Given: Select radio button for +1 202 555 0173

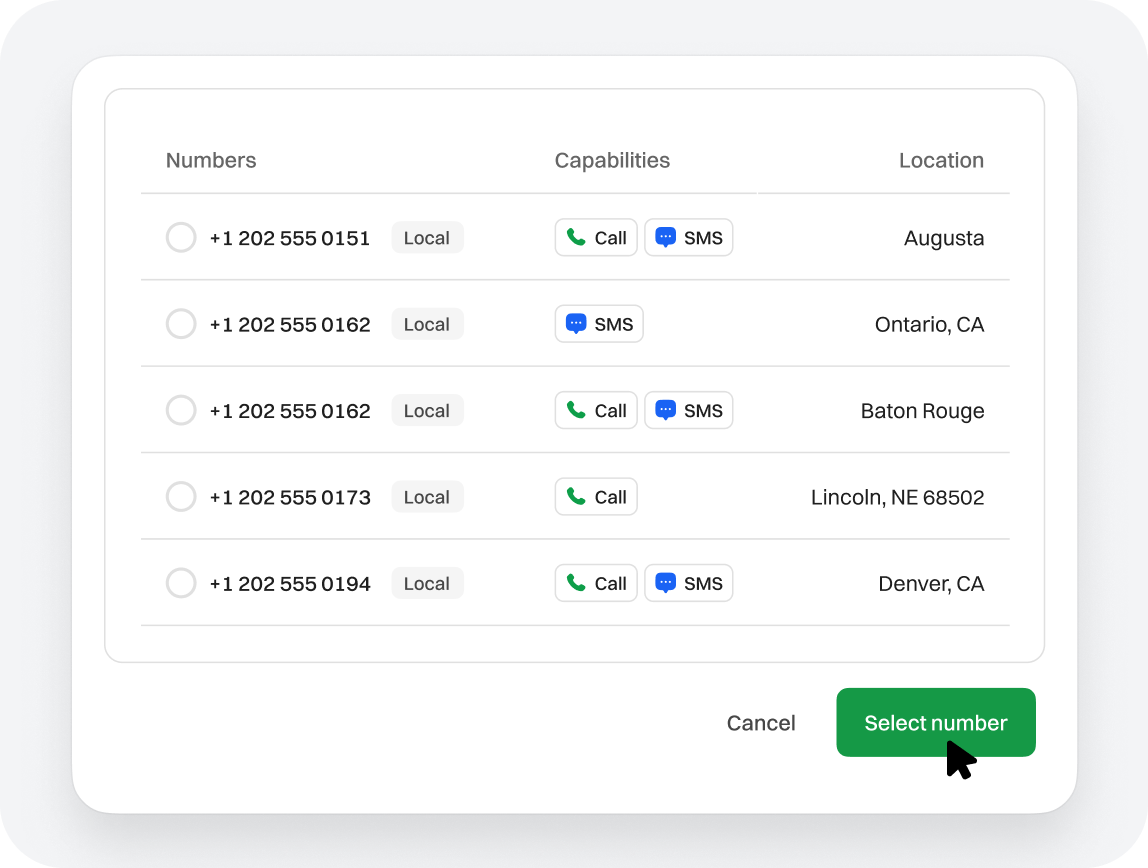Looking at the screenshot, I should point(181,497).
